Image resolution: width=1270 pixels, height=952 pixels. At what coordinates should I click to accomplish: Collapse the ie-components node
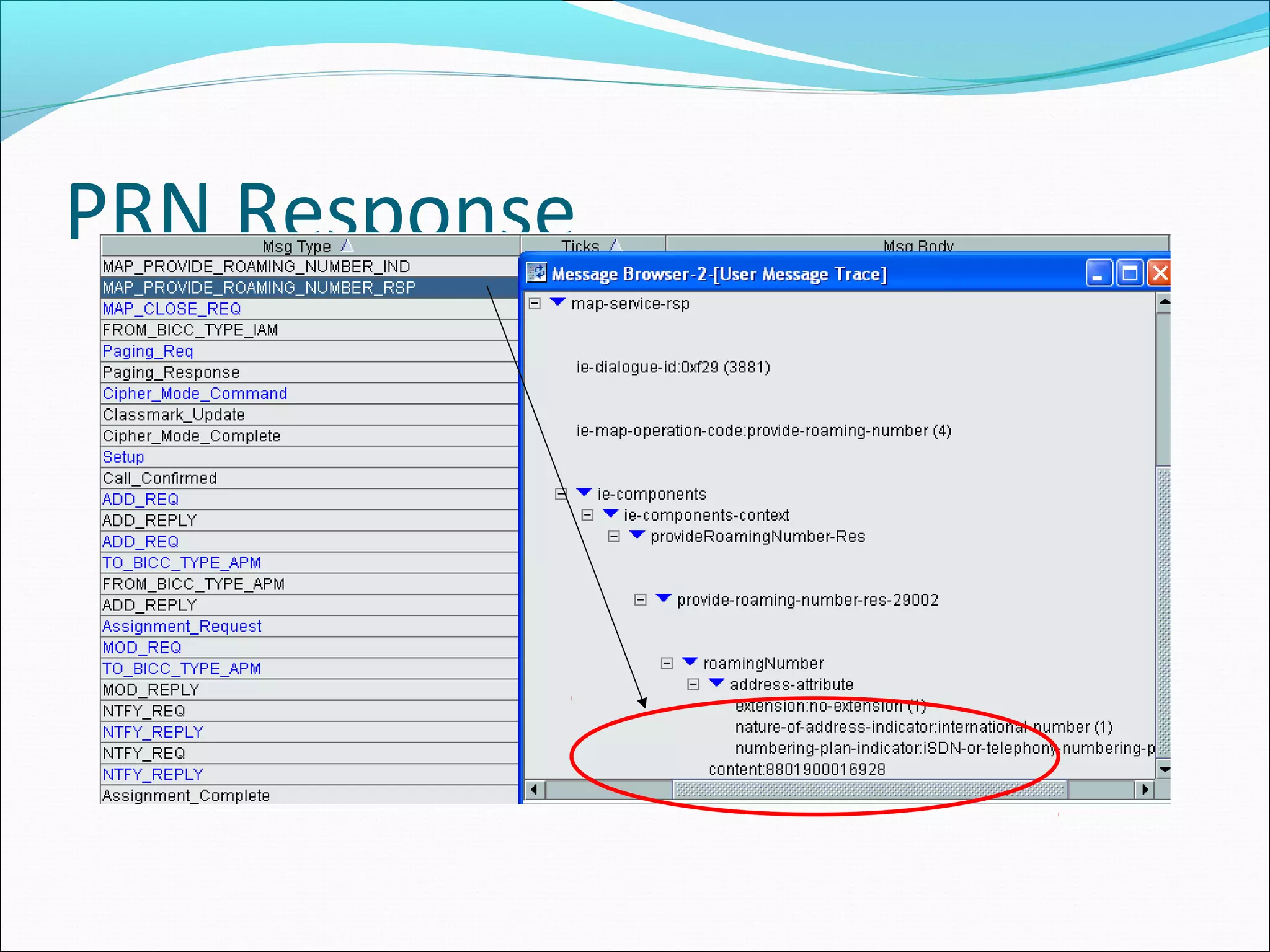[x=561, y=494]
